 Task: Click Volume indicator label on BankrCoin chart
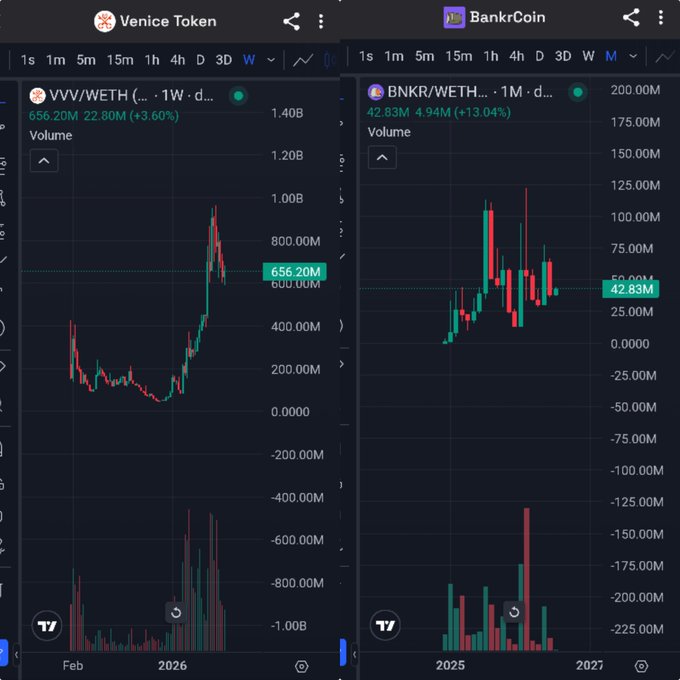389,132
